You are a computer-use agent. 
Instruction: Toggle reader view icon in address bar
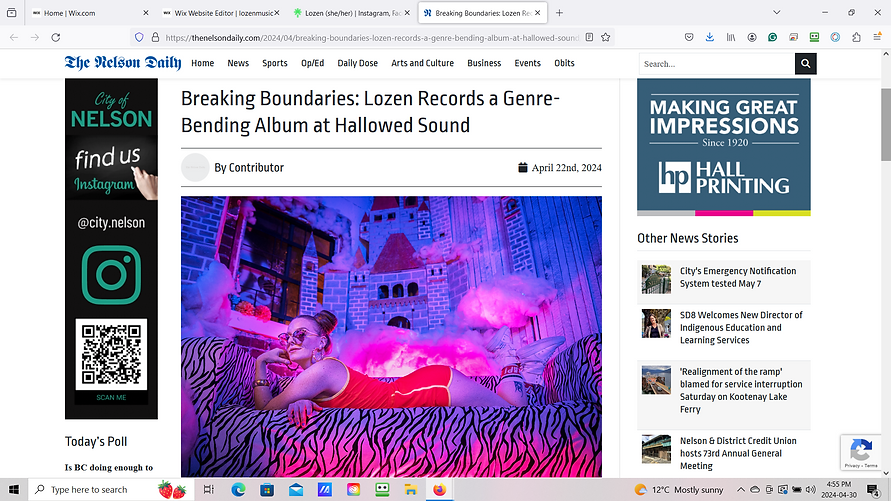[589, 37]
